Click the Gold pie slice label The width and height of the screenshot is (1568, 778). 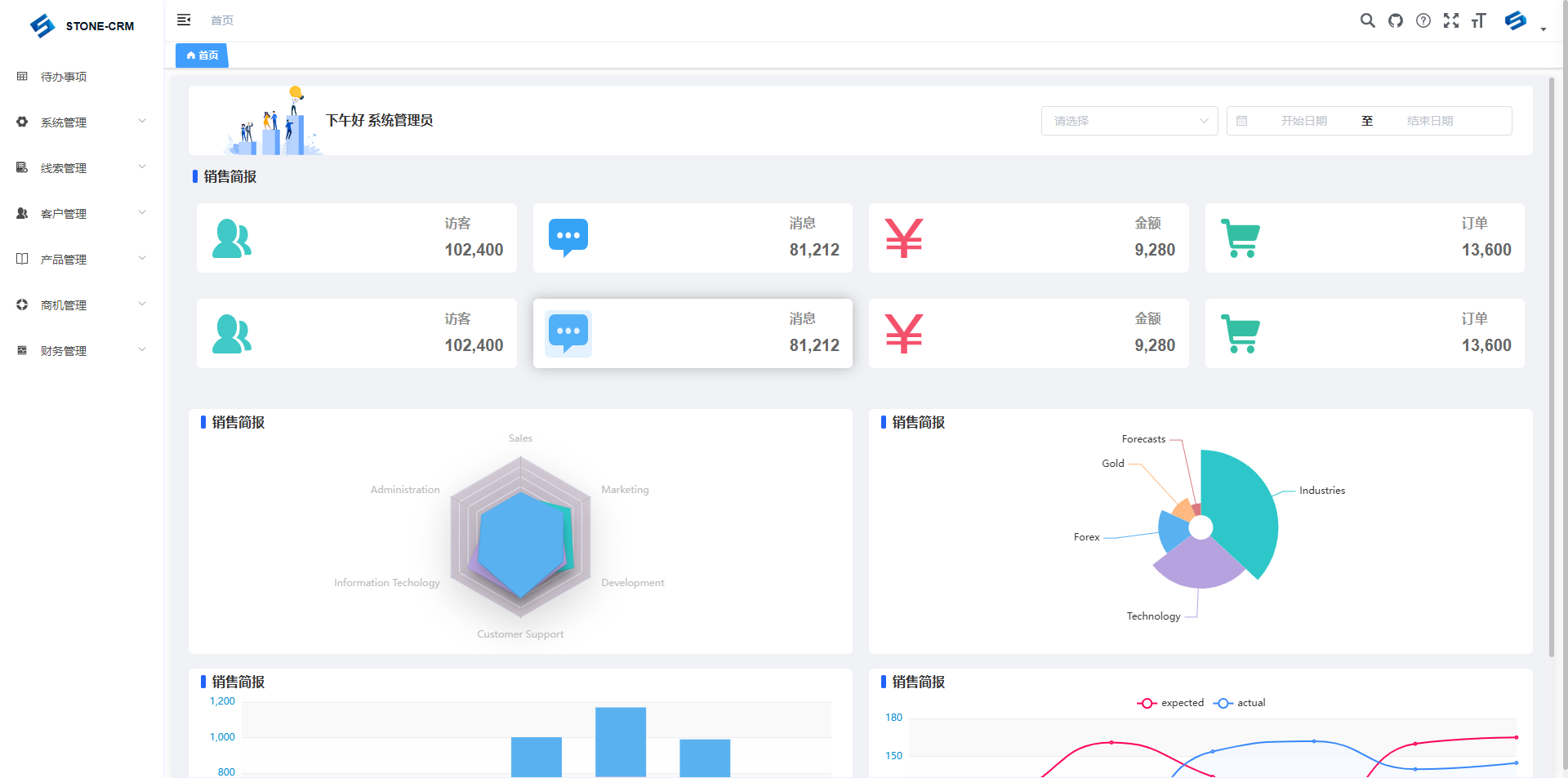1113,464
